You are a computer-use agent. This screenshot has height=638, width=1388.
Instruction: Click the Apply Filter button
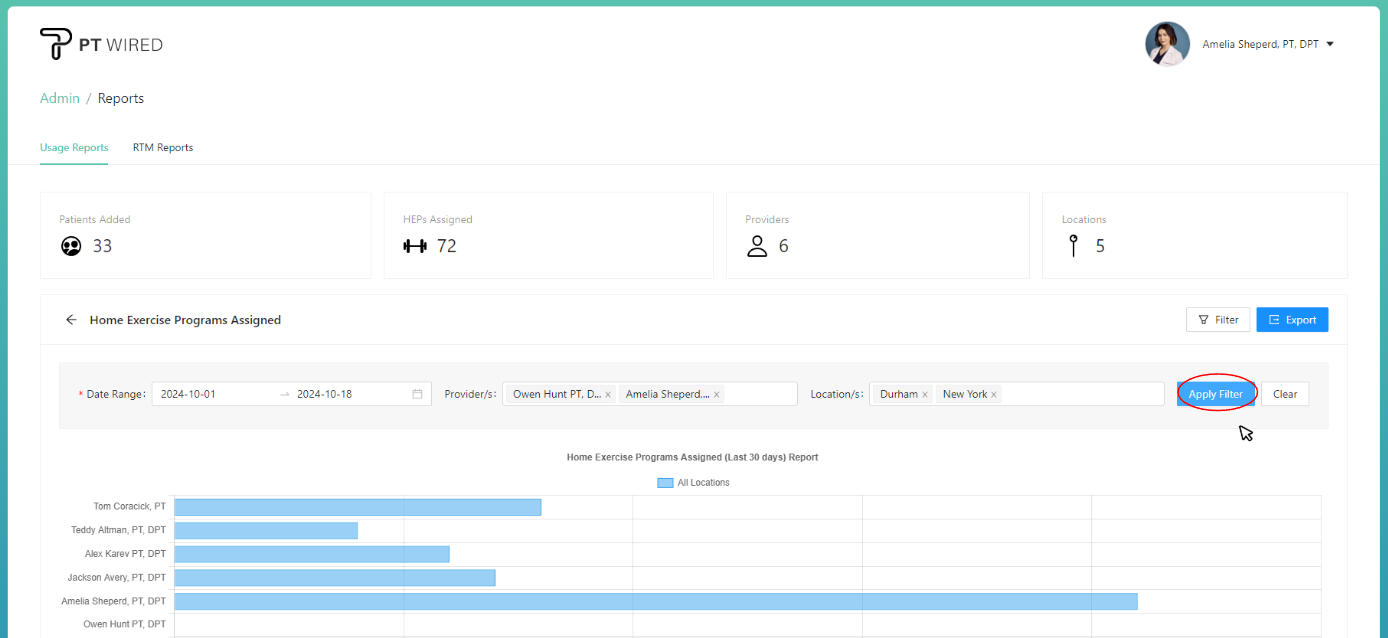coord(1216,394)
